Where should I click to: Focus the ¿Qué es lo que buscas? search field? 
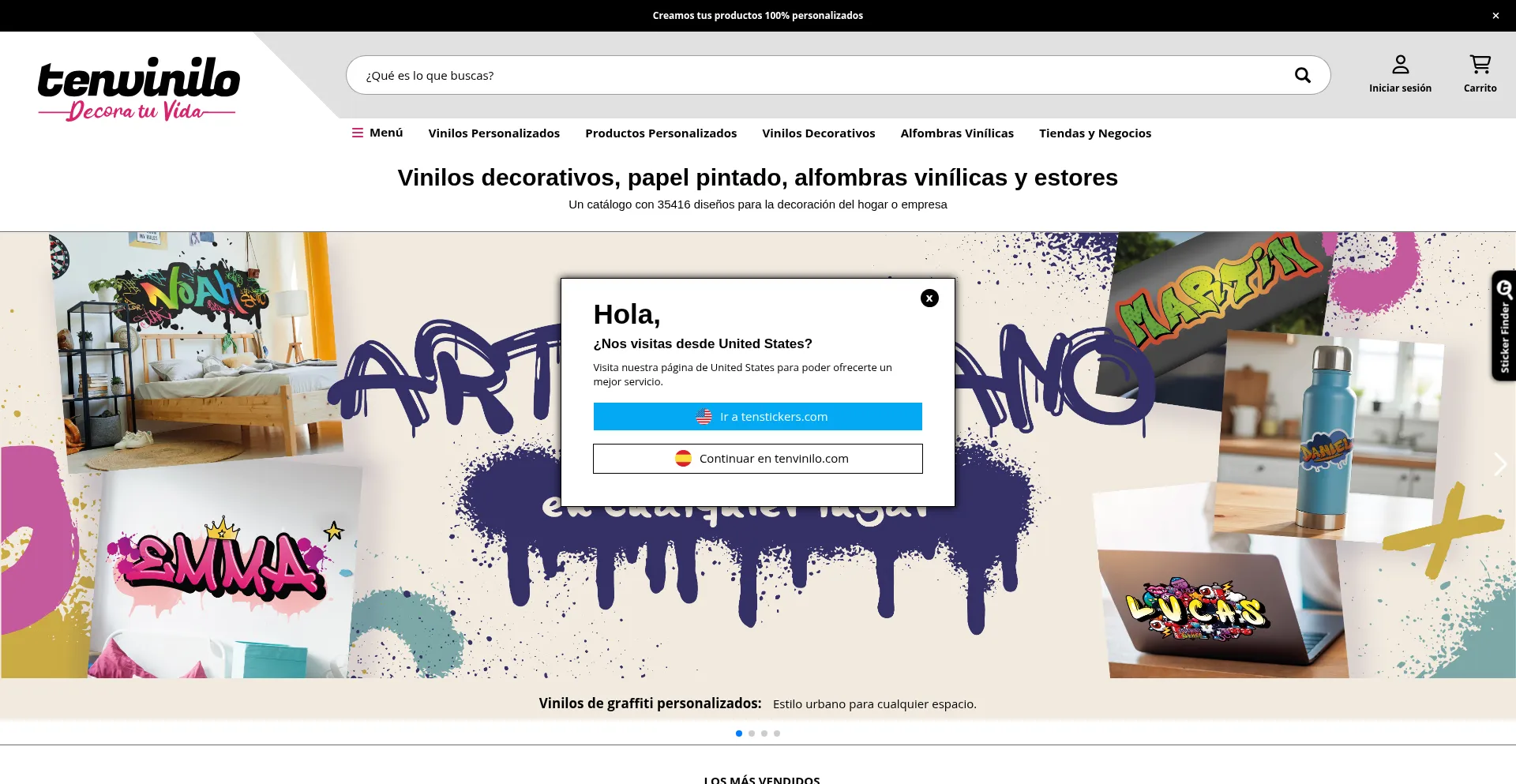pyautogui.click(x=813, y=75)
